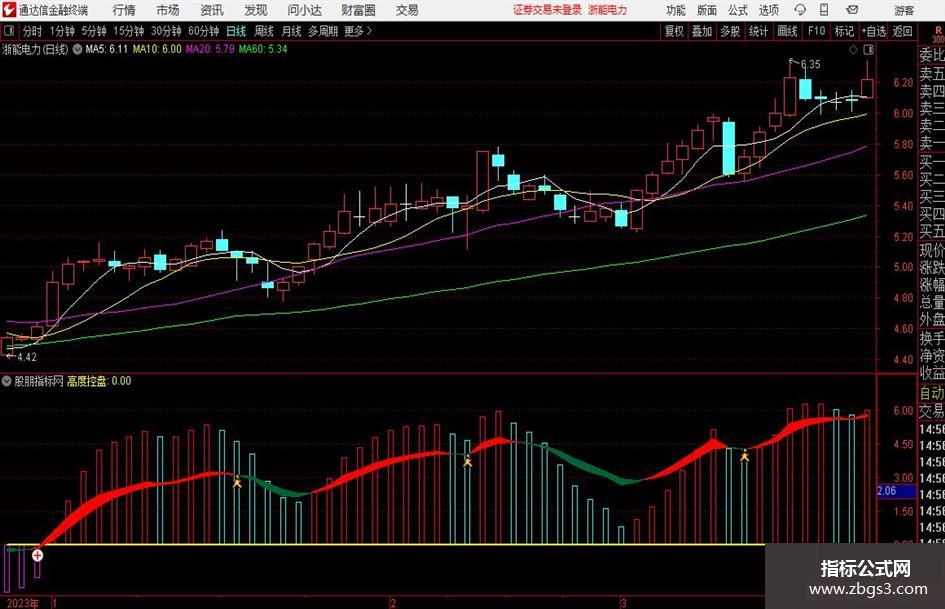Screen dimensions: 945x609
Task: Click the red 浙能电力 stock name in the title bar
Action: [x=608, y=10]
